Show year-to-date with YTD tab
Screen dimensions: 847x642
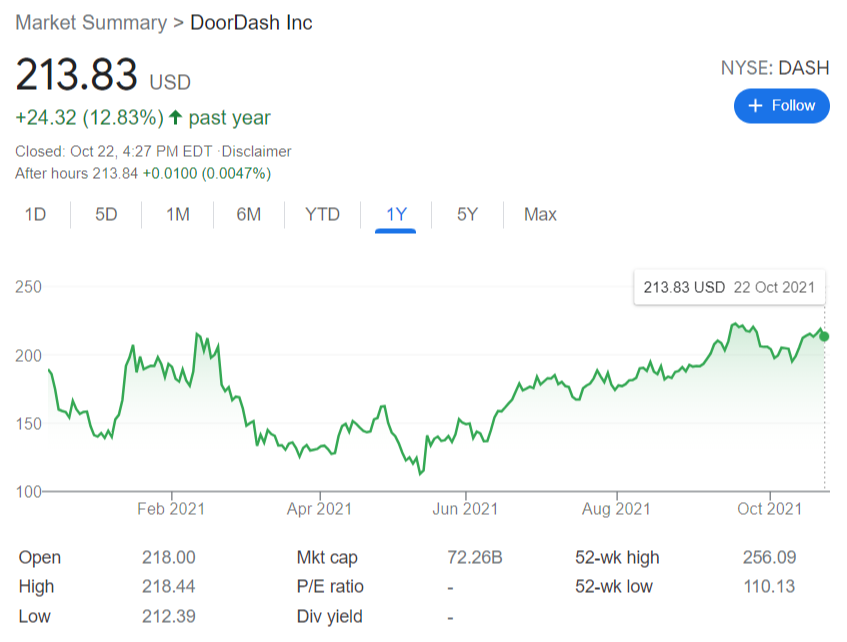coord(322,215)
